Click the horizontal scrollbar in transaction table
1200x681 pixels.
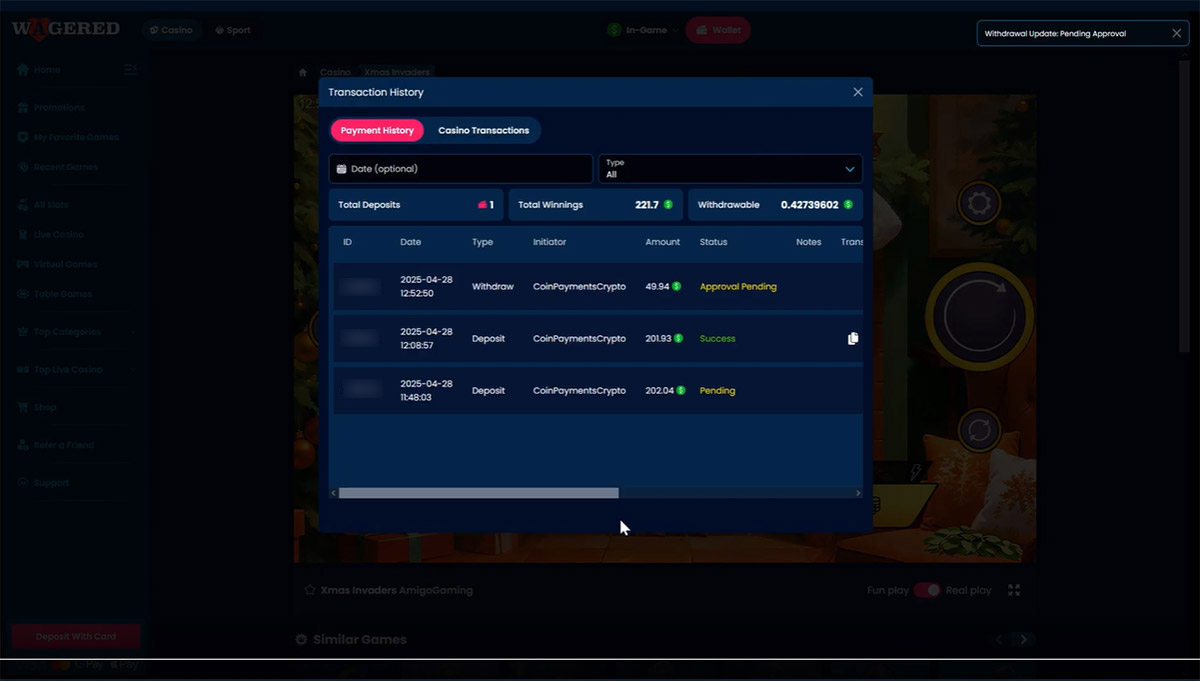478,493
